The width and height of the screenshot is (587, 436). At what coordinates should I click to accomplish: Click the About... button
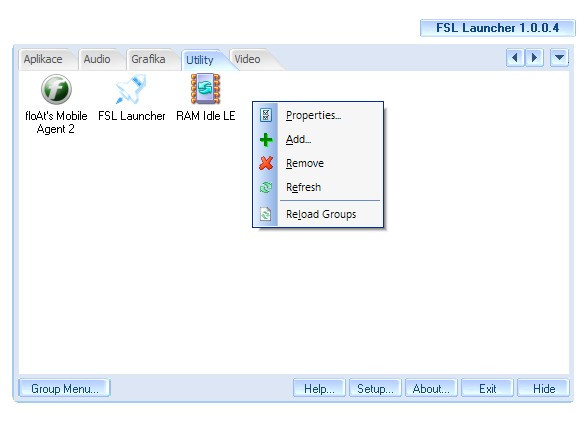pyautogui.click(x=431, y=388)
